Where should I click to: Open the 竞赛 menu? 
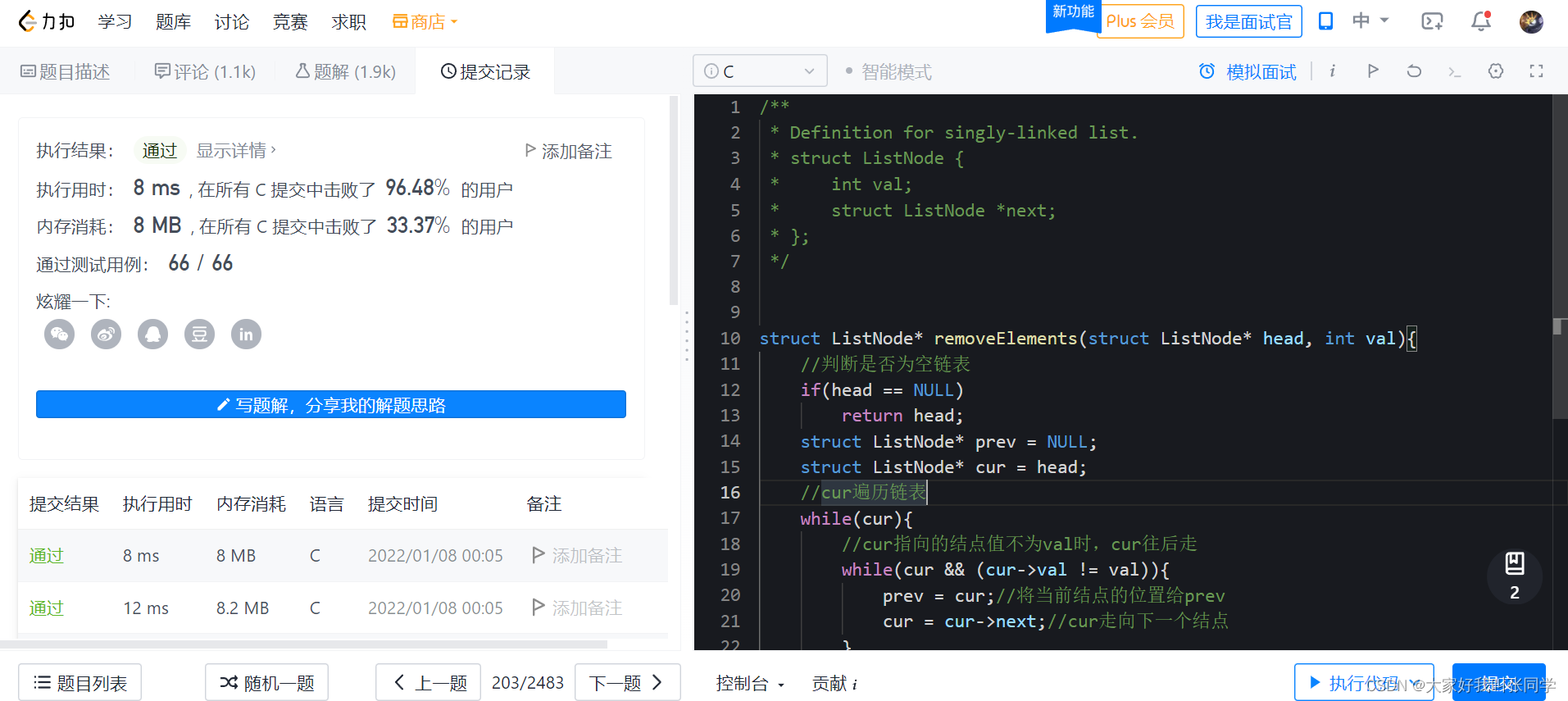click(290, 22)
